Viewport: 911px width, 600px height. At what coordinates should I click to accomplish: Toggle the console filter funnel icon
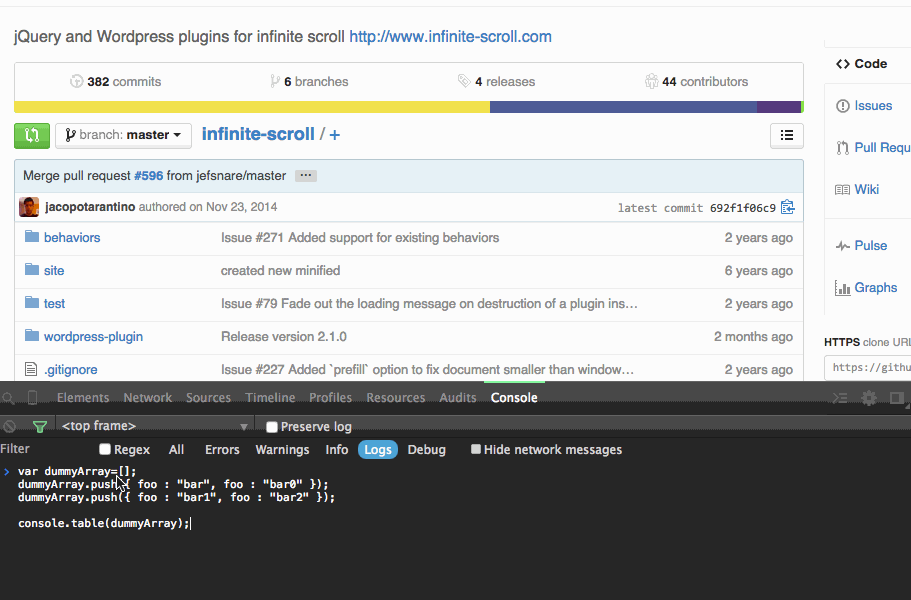point(40,427)
